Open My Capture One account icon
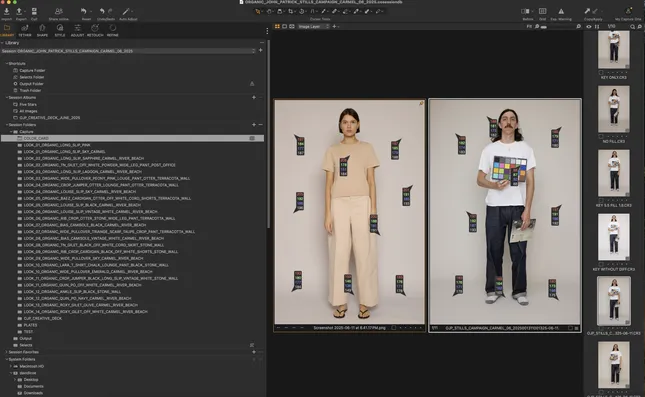The width and height of the screenshot is (645, 397). tap(628, 12)
